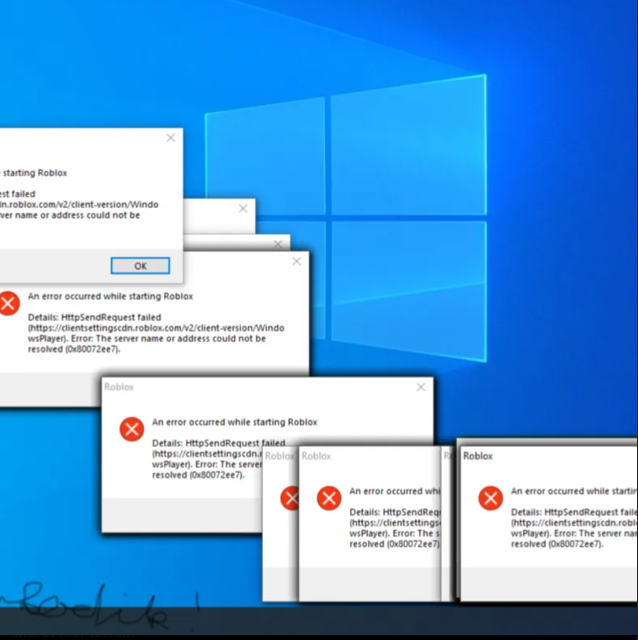Click the truncated 'An error occurred whi' message
Viewport: 638px width, 640px height.
point(395,491)
